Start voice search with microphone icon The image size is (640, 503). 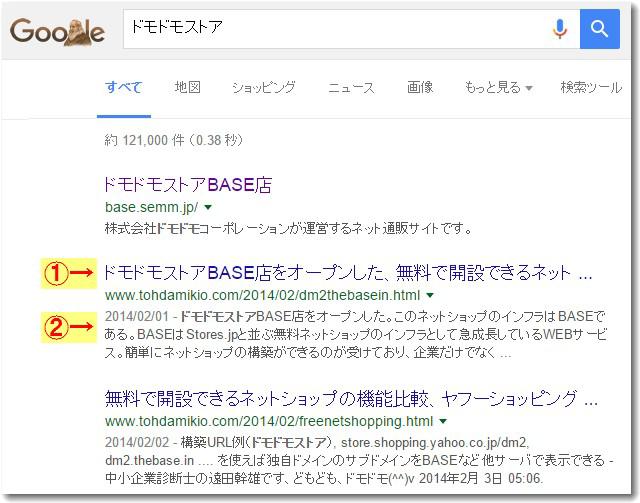[x=560, y=29]
